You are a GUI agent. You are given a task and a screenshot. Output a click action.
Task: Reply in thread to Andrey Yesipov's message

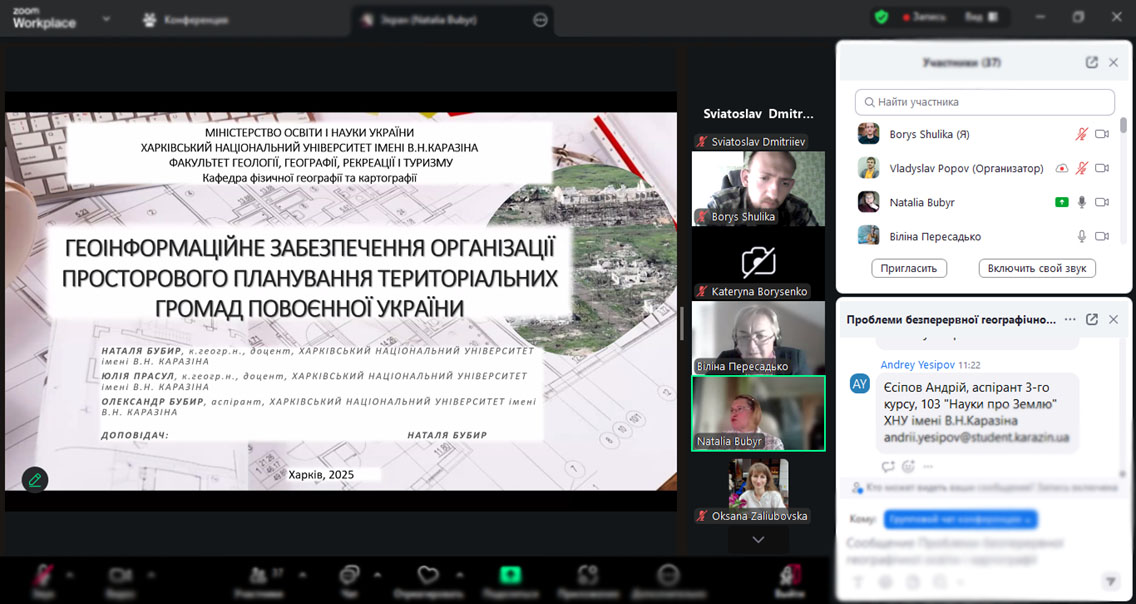888,466
